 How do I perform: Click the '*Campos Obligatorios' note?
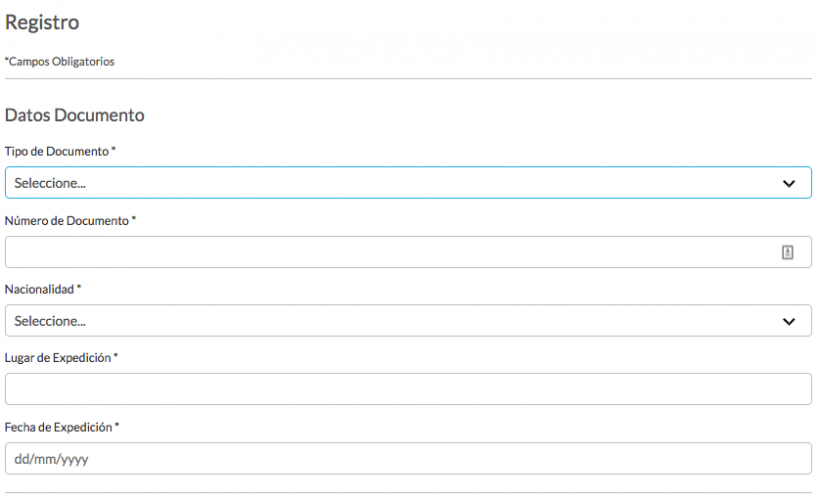(x=60, y=62)
